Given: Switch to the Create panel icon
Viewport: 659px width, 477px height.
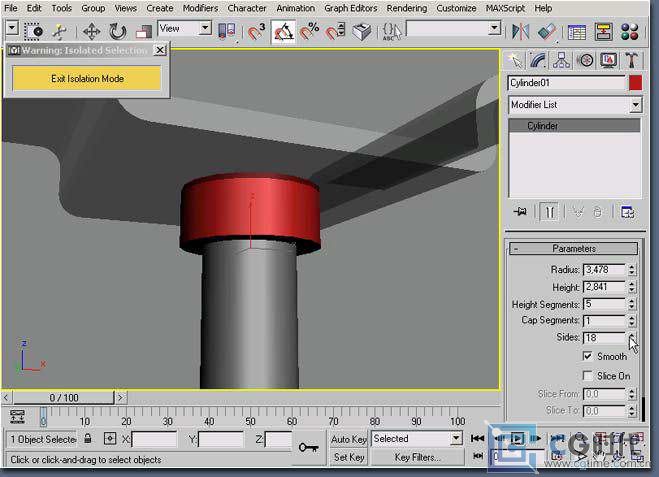Looking at the screenshot, I should point(515,60).
